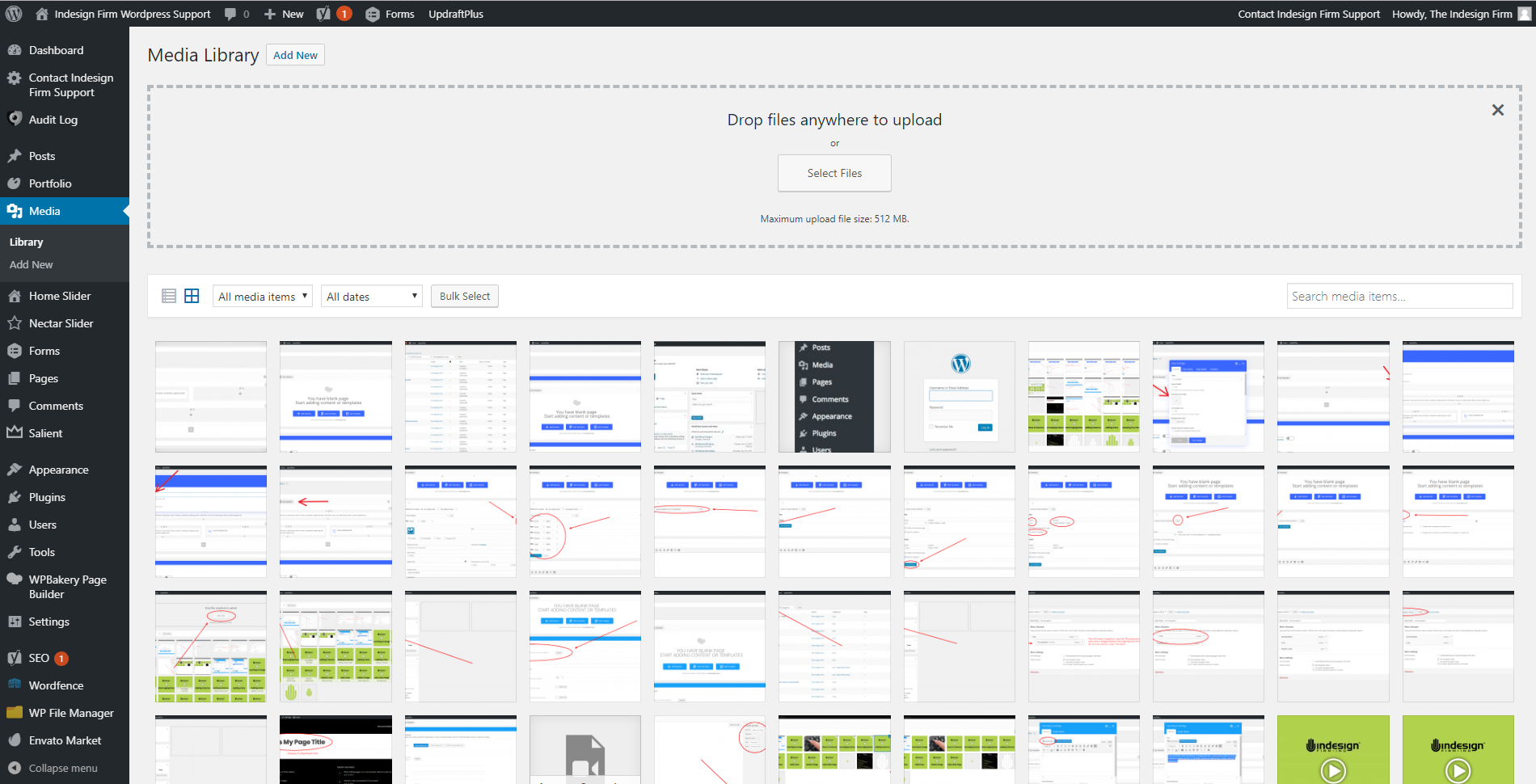1536x784 pixels.
Task: Open Wordfence from the sidebar
Action: 56,685
